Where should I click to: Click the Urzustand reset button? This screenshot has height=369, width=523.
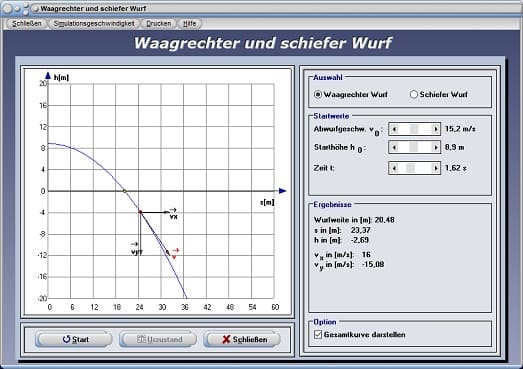(x=158, y=339)
